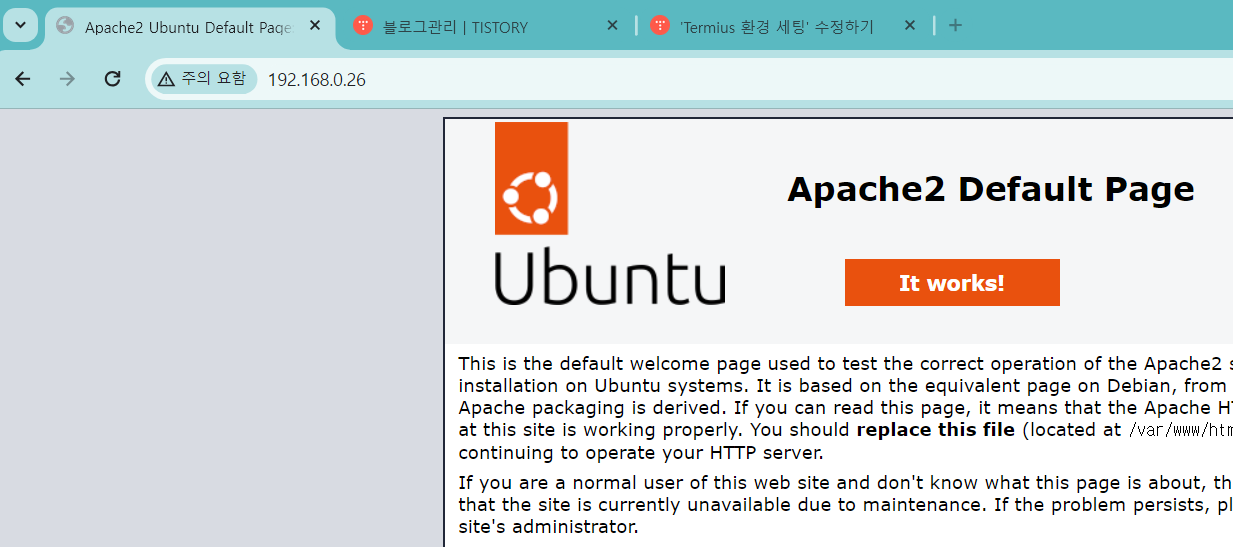Open a new browser tab
This screenshot has width=1233, height=547.
pyautogui.click(x=955, y=26)
